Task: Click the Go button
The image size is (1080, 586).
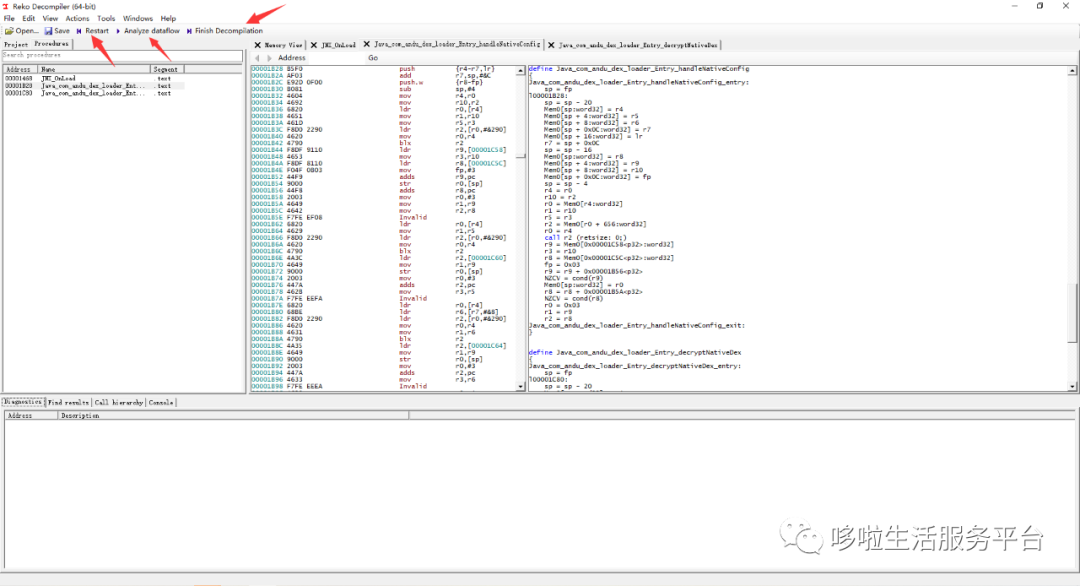Action: (373, 59)
